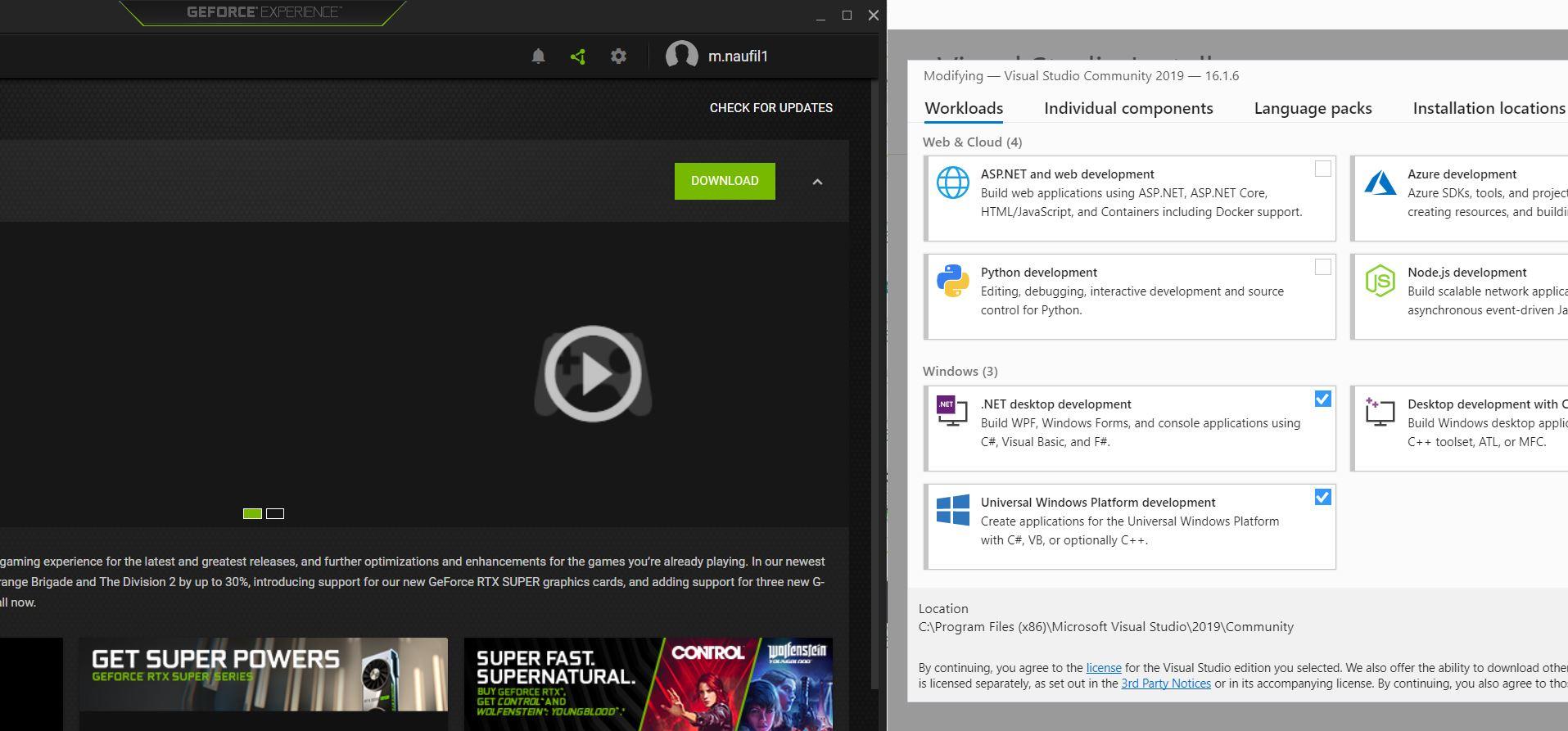The height and width of the screenshot is (731, 1568).
Task: Check the Python development workload
Action: pos(1322,267)
